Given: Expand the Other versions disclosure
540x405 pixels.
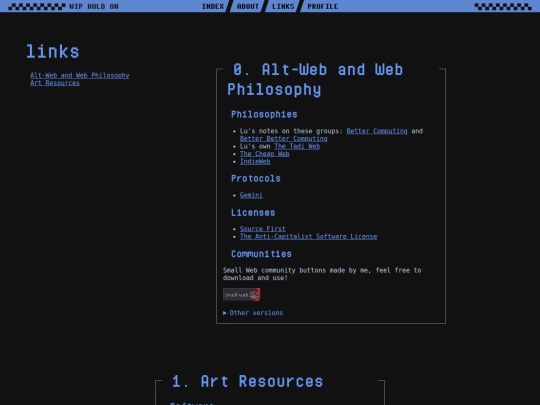Looking at the screenshot, I should 253,313.
